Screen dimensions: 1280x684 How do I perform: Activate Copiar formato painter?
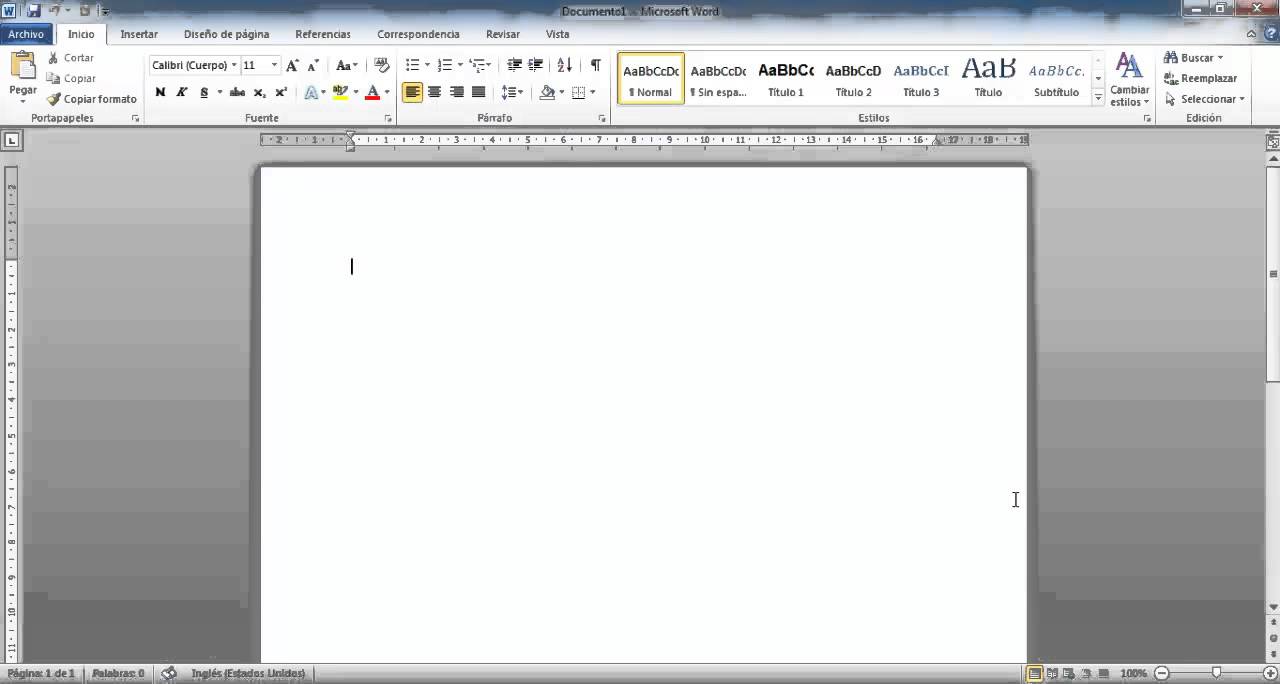tap(91, 99)
